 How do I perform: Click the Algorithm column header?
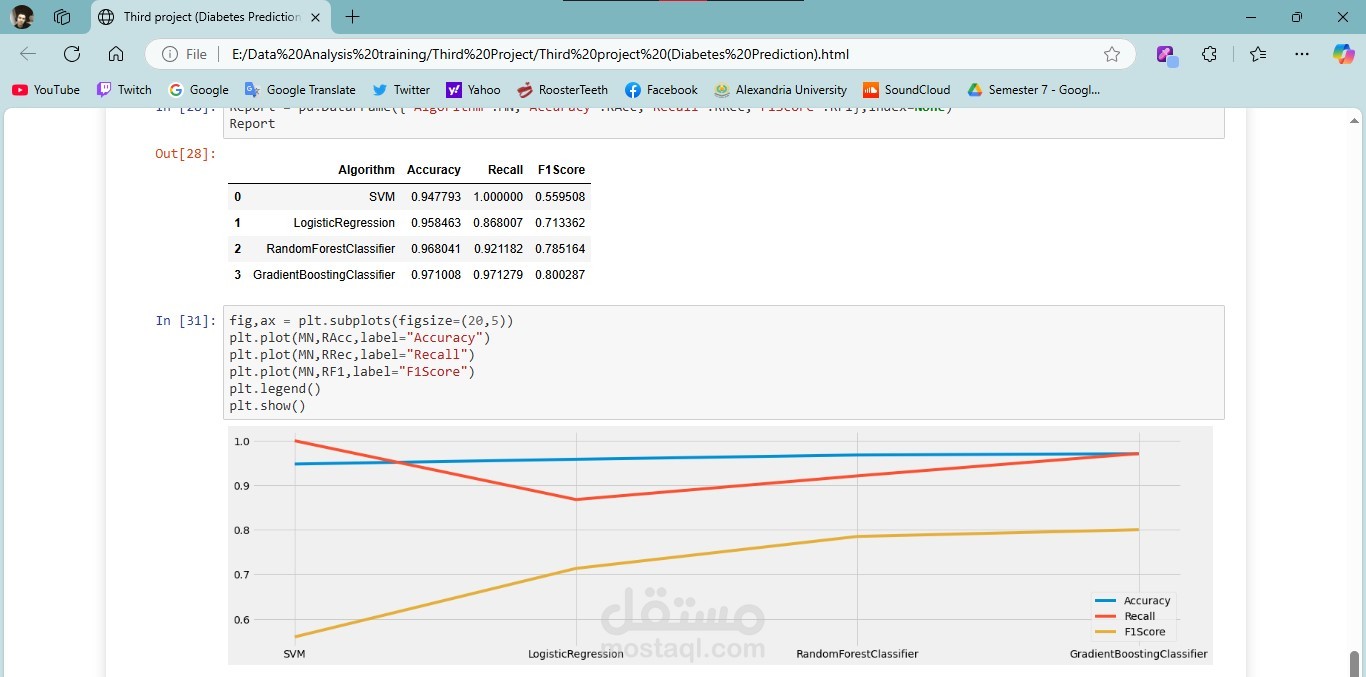point(366,170)
